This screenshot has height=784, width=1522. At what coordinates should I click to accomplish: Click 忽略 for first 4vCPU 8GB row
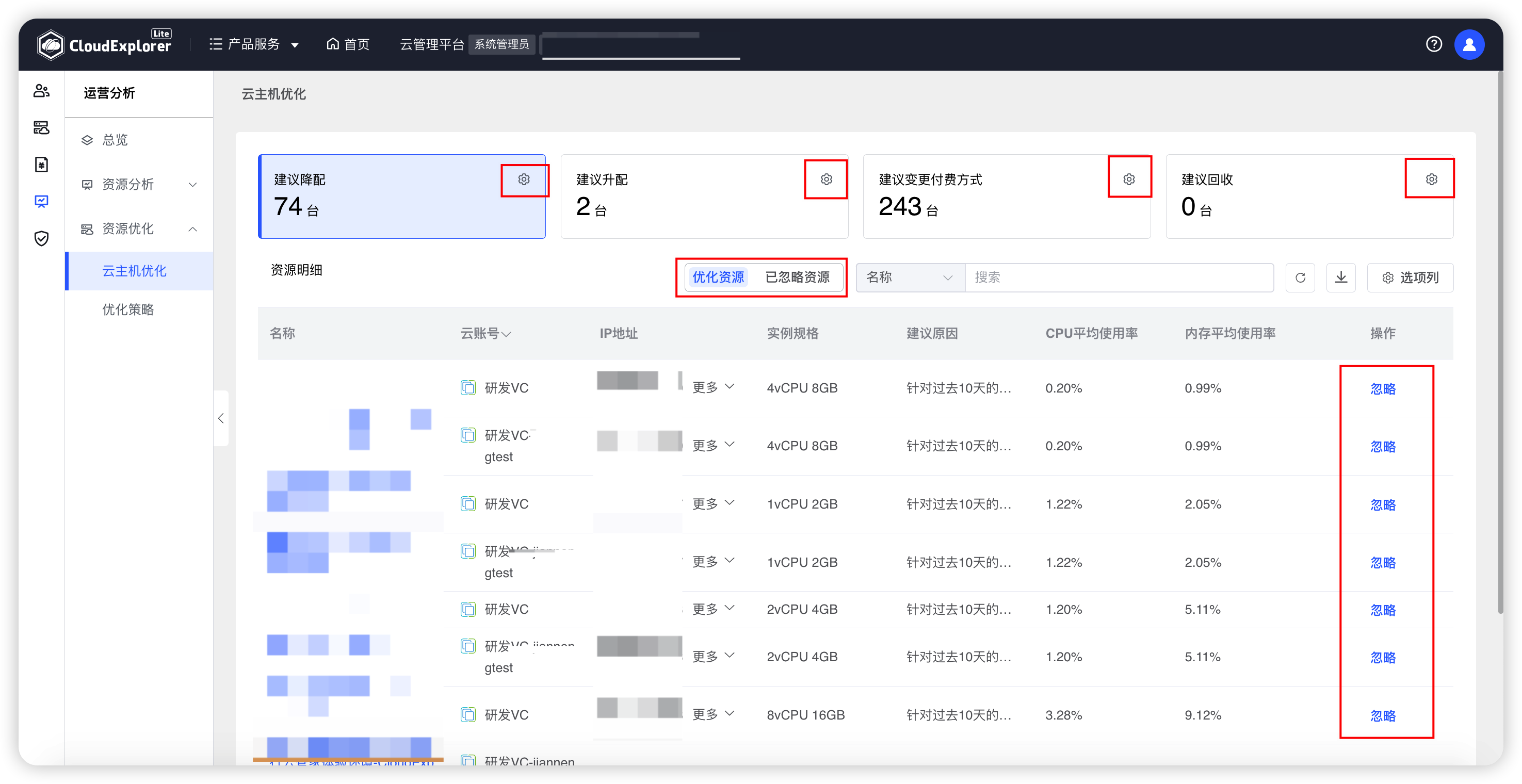click(1383, 389)
